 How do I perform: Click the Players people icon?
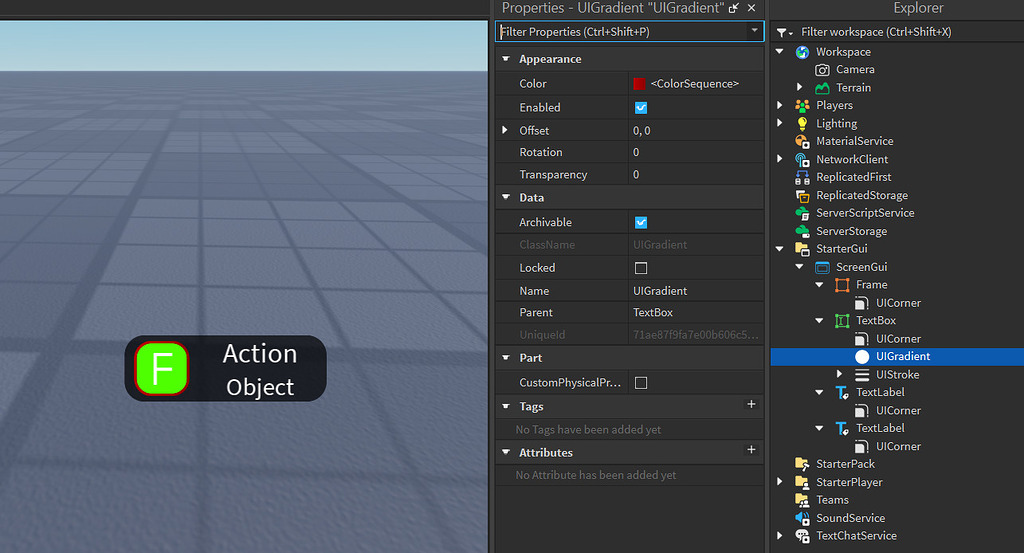tap(802, 105)
